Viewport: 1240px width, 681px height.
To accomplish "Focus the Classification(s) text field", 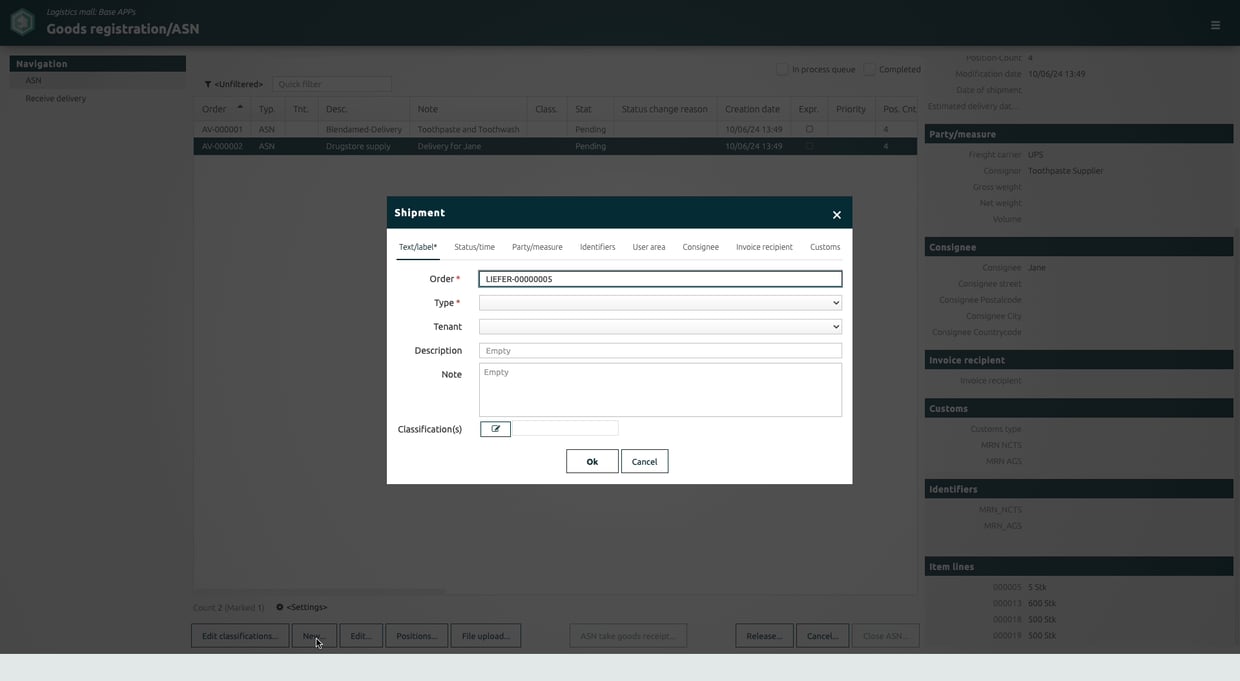I will (565, 428).
